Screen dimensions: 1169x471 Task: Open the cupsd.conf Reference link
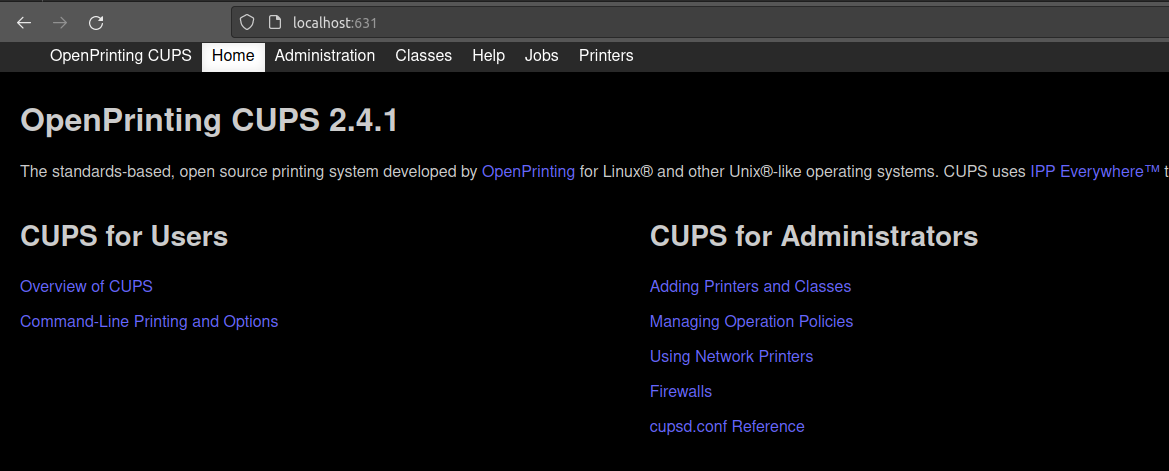pyautogui.click(x=727, y=426)
